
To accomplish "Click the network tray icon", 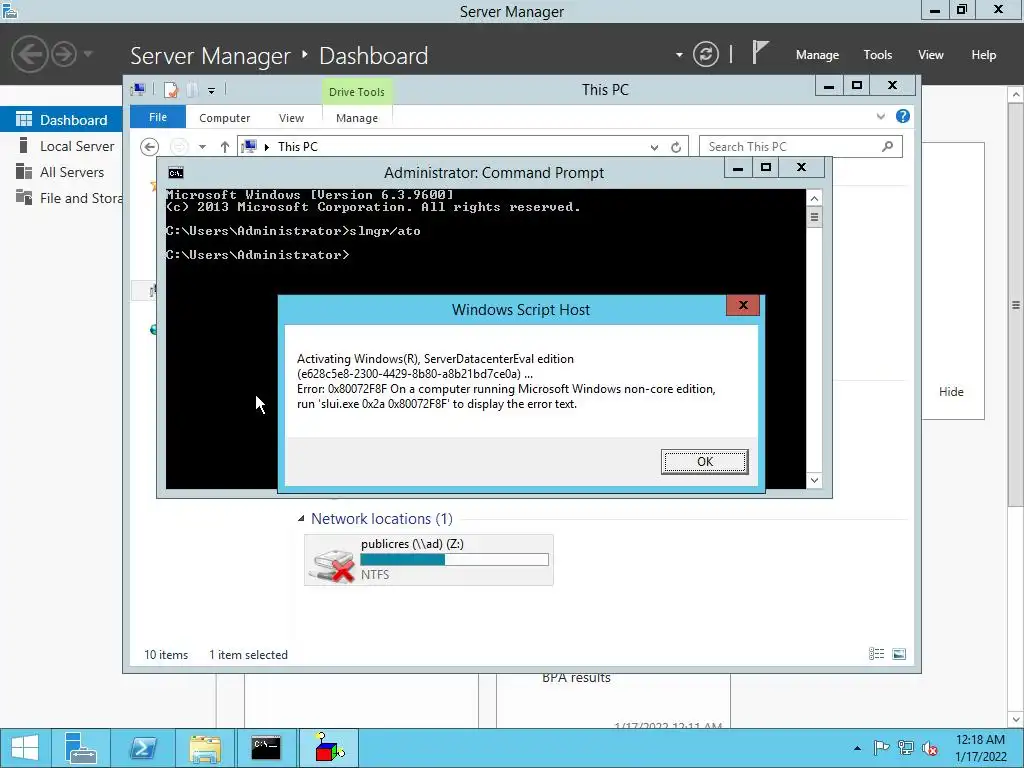I will click(905, 748).
